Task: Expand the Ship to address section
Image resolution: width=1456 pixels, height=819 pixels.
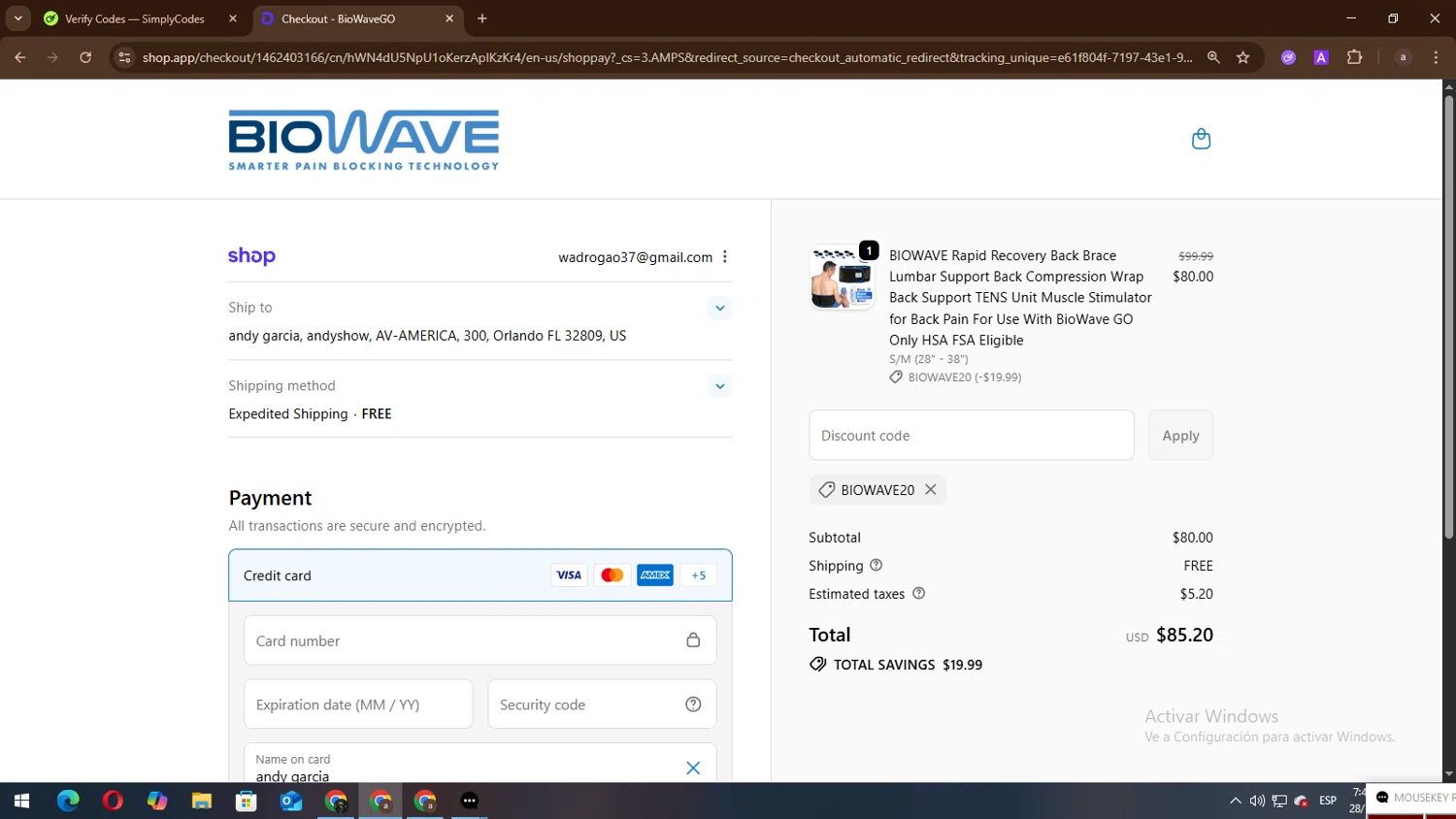Action: pyautogui.click(x=719, y=308)
